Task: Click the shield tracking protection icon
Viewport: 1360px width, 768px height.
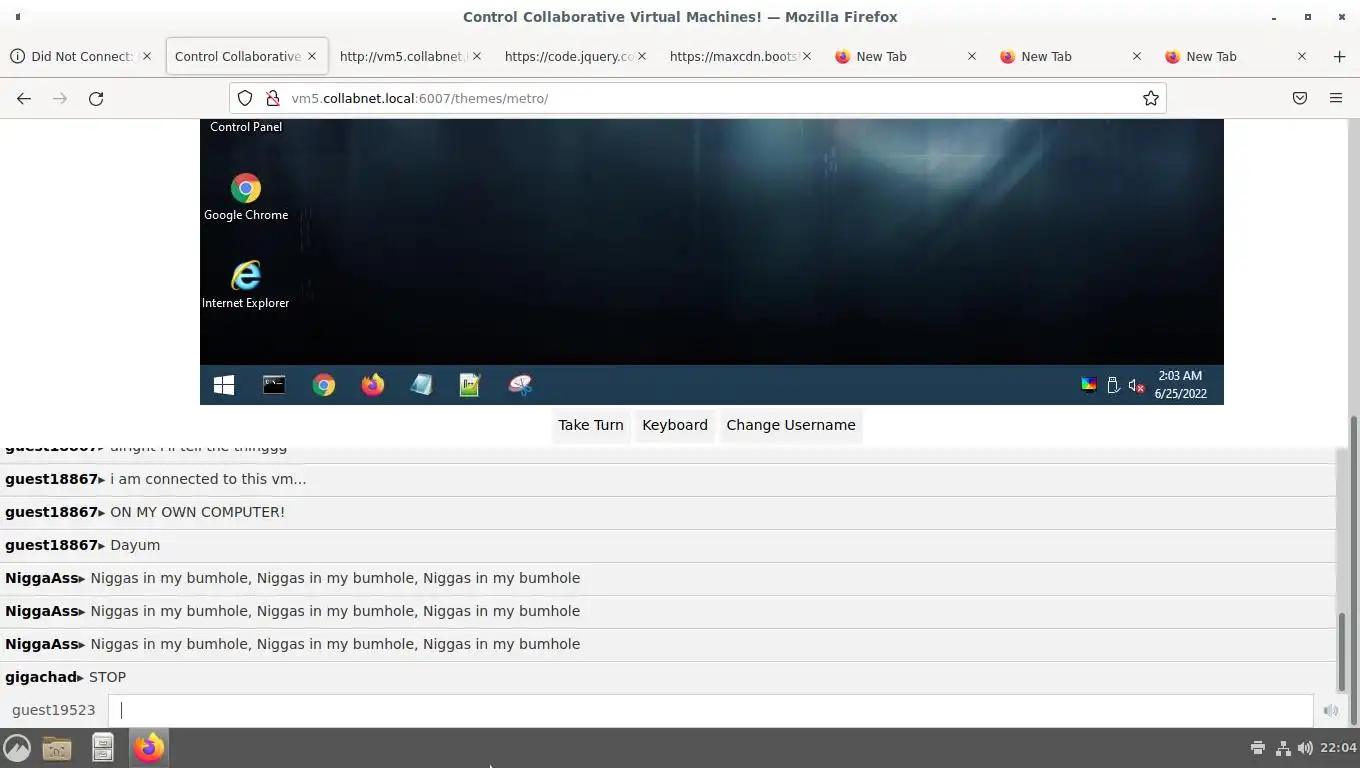Action: pyautogui.click(x=245, y=98)
